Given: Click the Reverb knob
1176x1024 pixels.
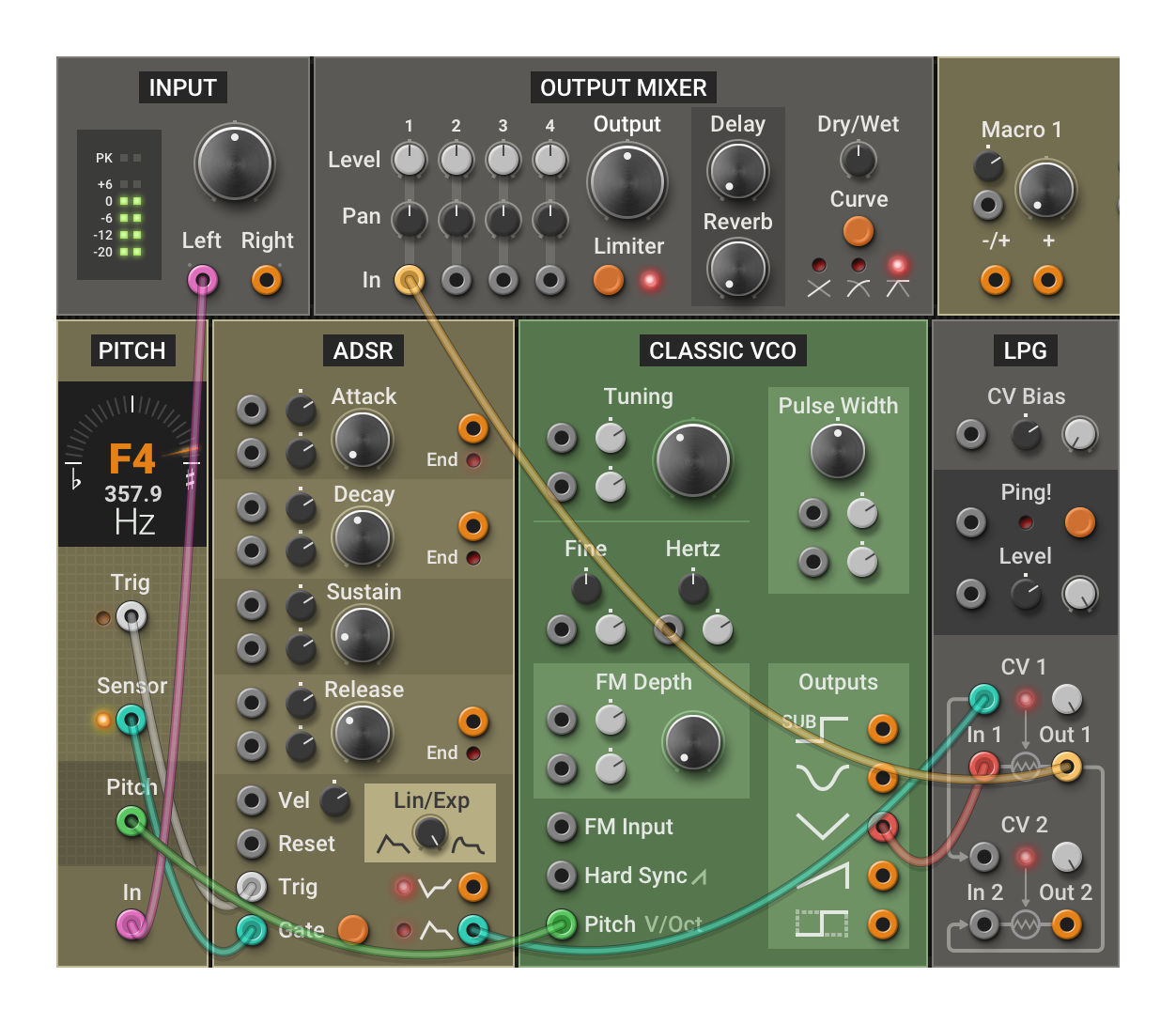Looking at the screenshot, I should (737, 269).
